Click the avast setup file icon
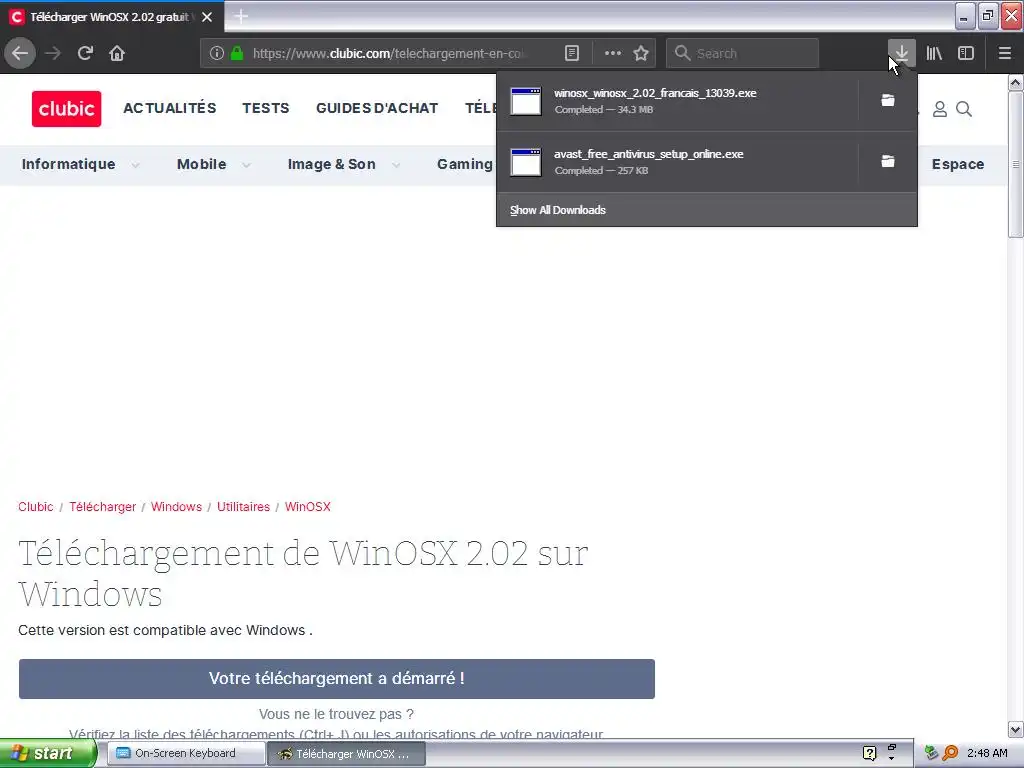The width and height of the screenshot is (1024, 768). [526, 162]
